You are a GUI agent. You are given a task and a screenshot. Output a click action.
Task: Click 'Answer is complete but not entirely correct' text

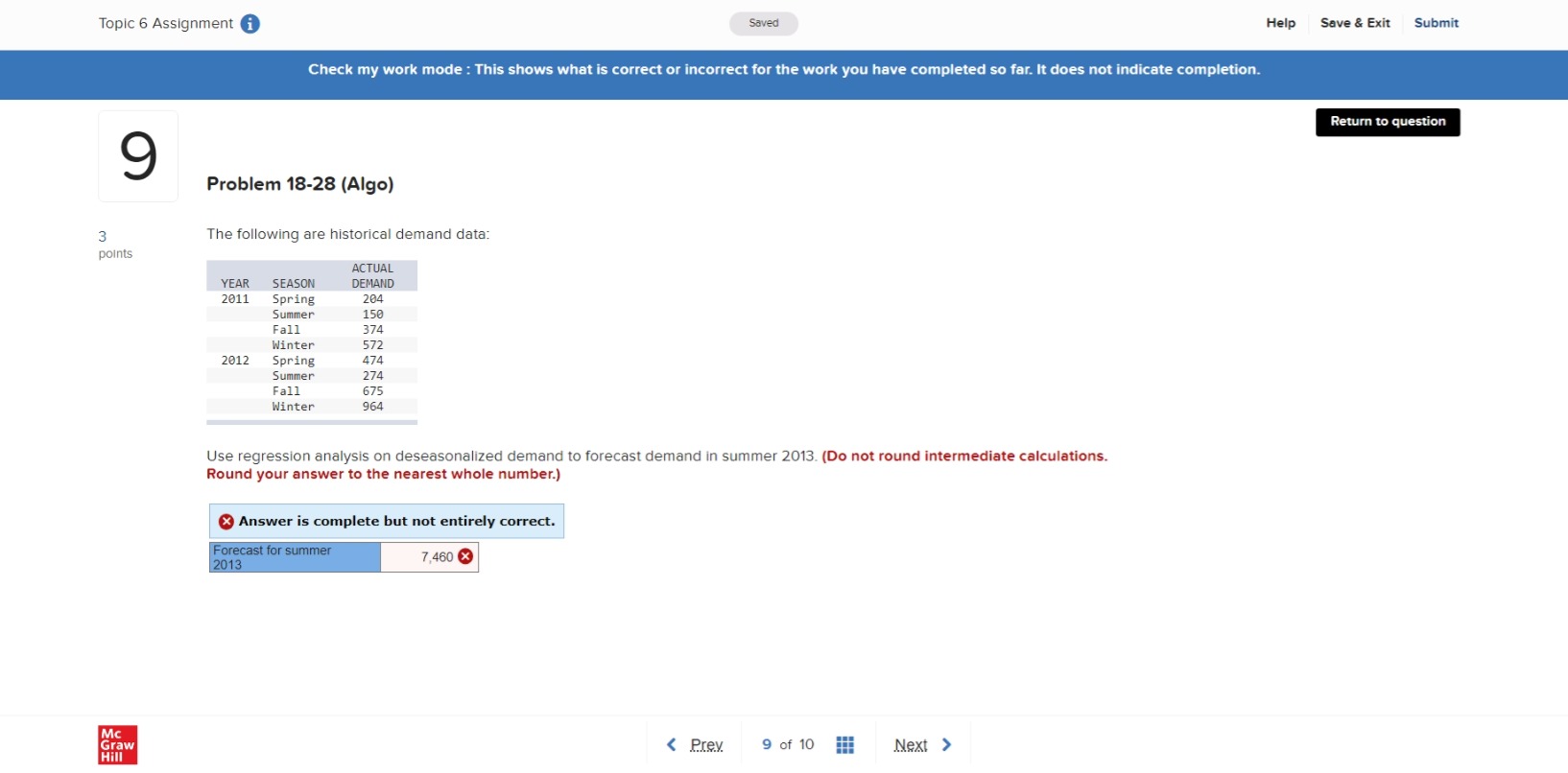(396, 522)
